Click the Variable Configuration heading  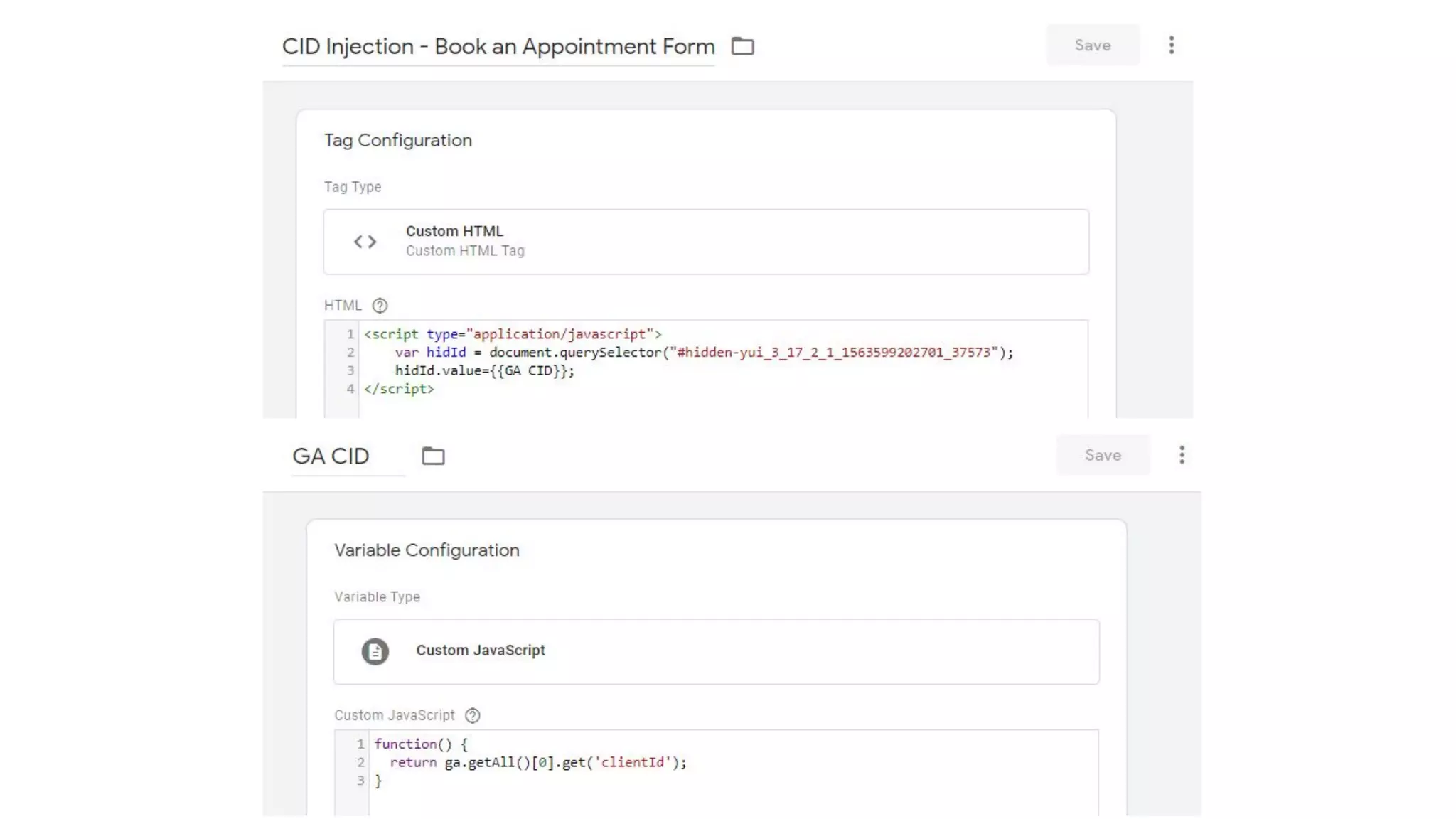427,550
